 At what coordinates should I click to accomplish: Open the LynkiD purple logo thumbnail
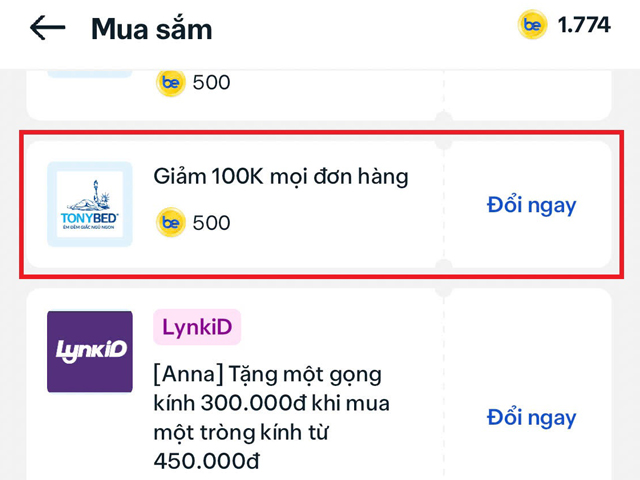point(90,352)
